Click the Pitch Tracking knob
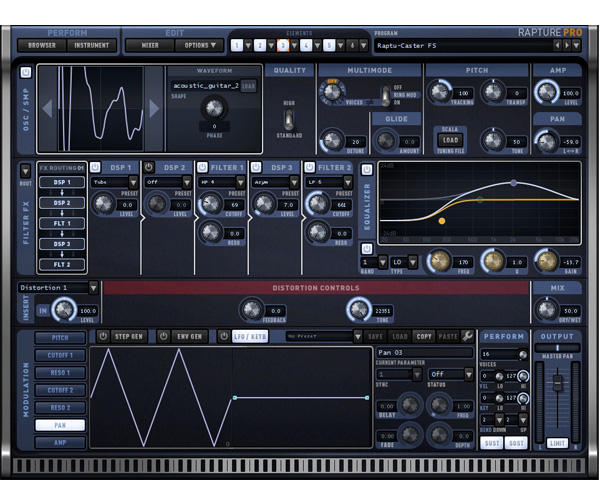The height and width of the screenshot is (500, 600). (x=439, y=92)
